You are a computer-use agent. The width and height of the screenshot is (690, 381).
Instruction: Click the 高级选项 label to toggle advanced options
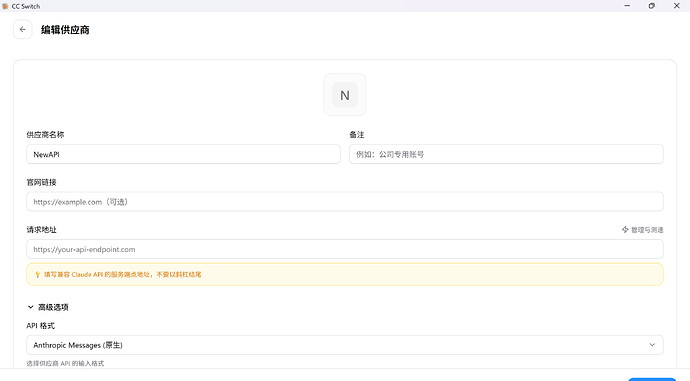coord(53,307)
